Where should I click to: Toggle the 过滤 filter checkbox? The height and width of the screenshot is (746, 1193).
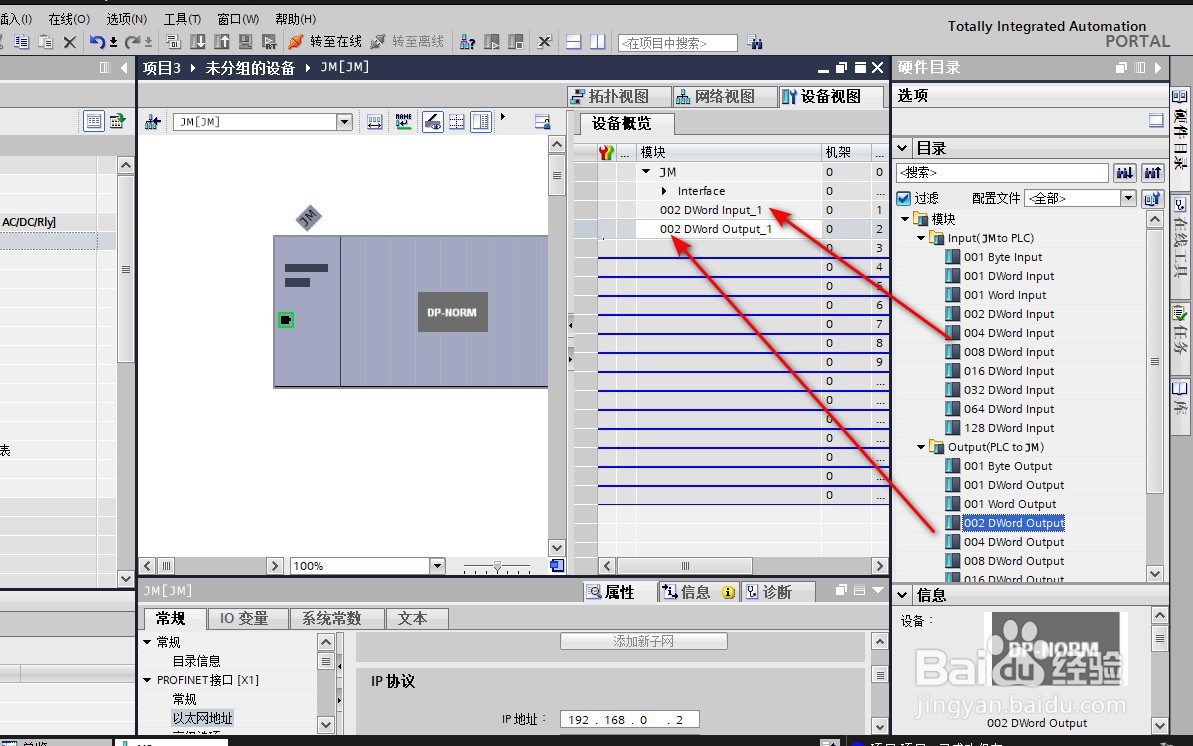(x=904, y=199)
